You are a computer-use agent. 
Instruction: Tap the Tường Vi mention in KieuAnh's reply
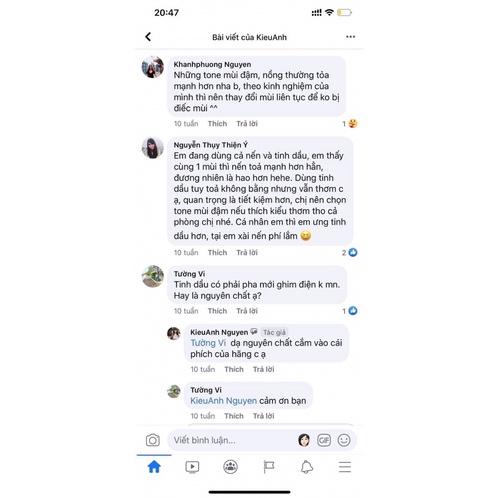click(x=208, y=343)
